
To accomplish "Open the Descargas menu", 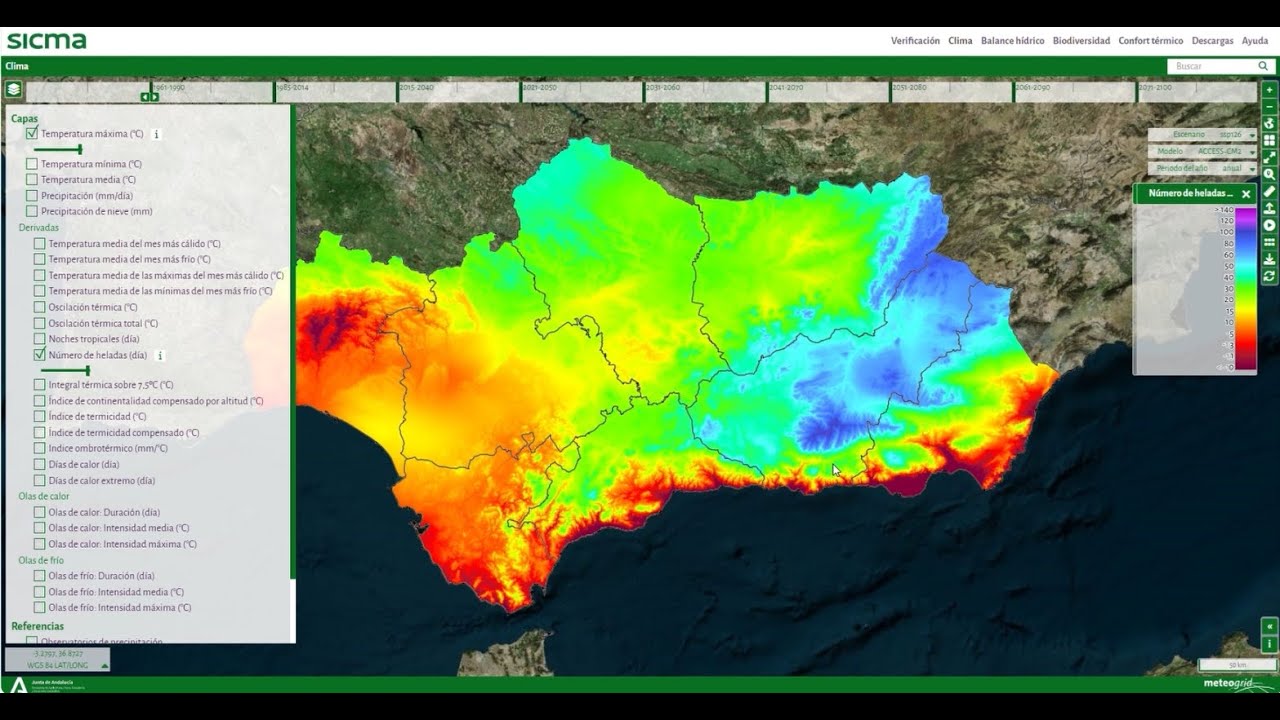I will click(x=1212, y=41).
